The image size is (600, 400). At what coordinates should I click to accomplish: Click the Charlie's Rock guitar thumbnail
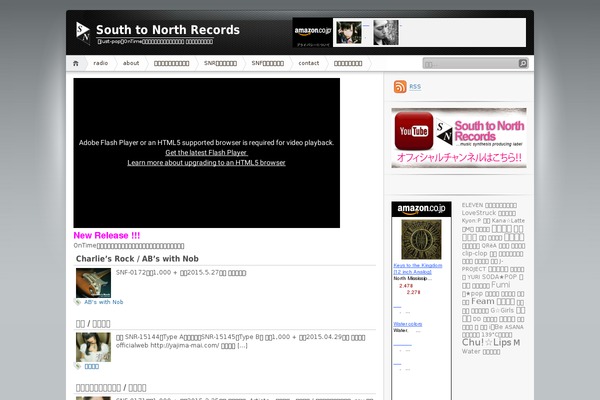tap(93, 283)
